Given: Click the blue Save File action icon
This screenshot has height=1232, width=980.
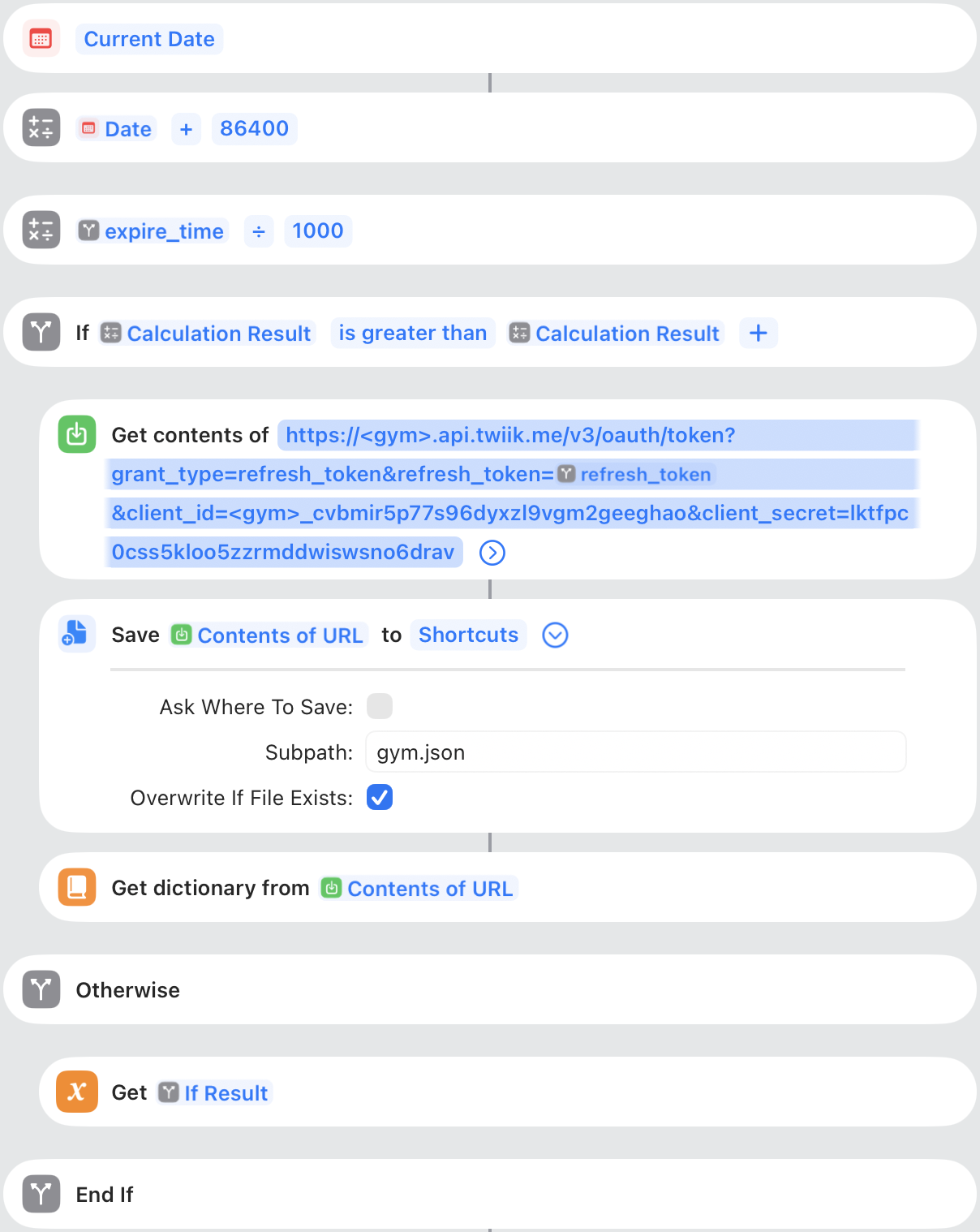Looking at the screenshot, I should (76, 634).
